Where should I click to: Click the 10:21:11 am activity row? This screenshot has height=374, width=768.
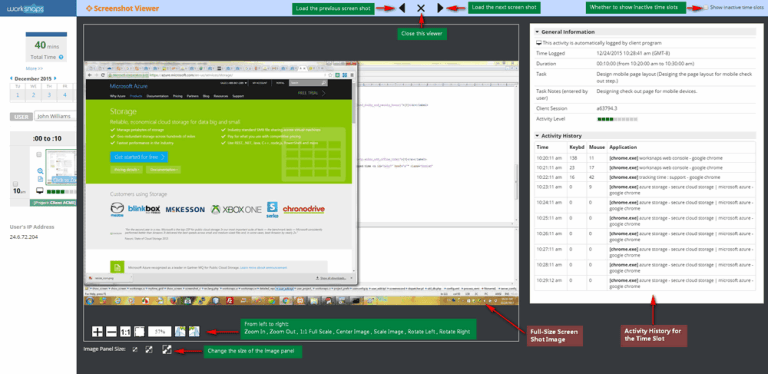(x=645, y=167)
